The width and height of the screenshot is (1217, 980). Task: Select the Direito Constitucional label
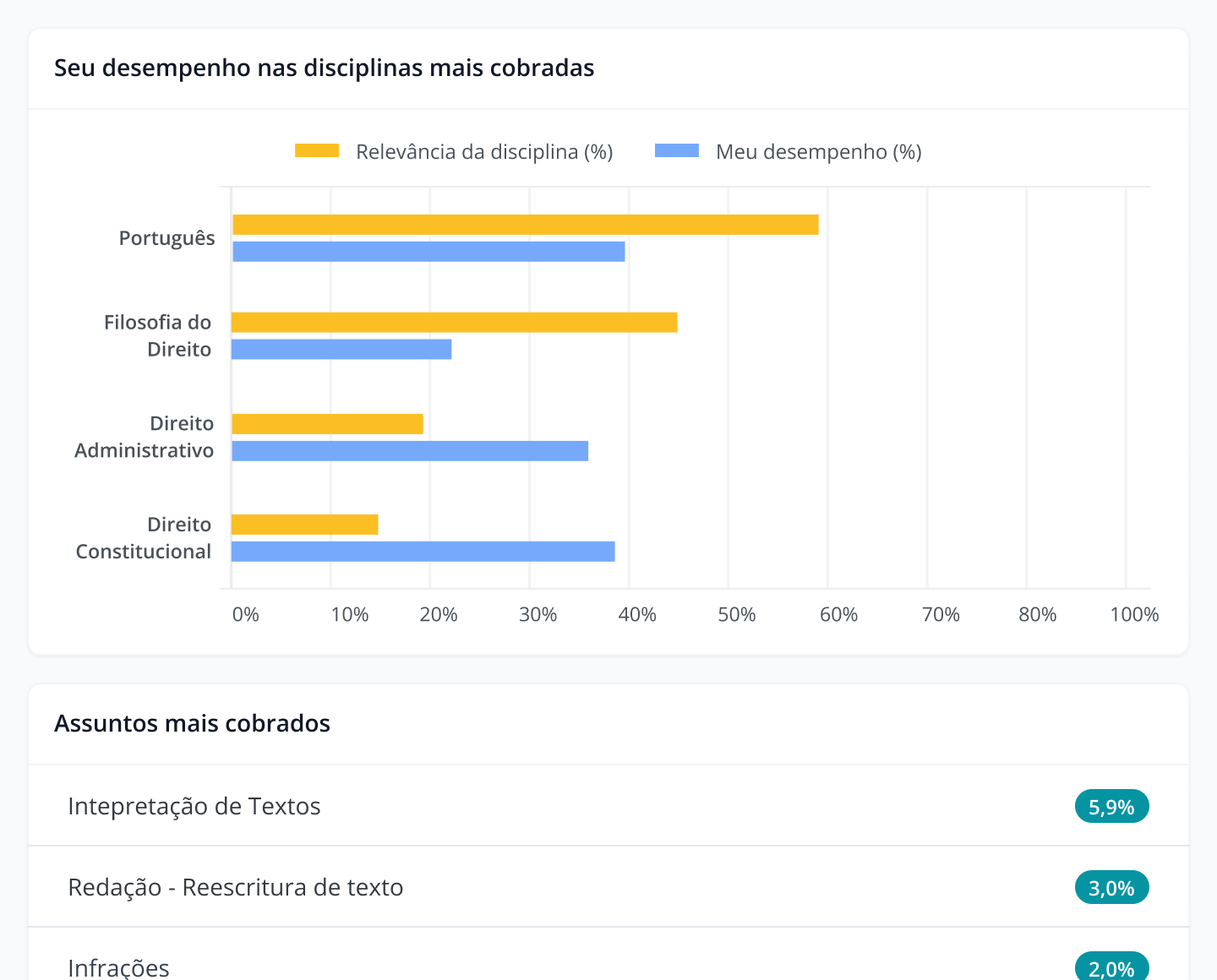[x=144, y=537]
